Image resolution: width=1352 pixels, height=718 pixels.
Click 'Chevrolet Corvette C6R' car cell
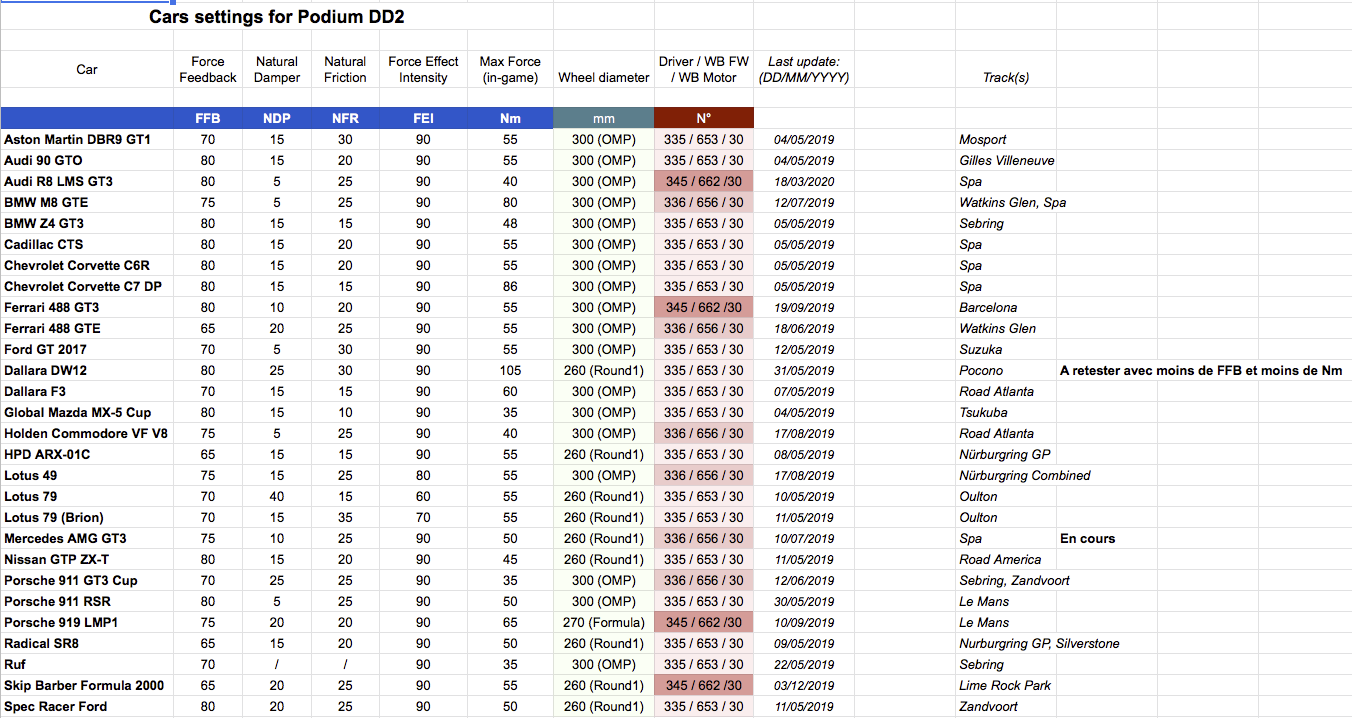87,265
